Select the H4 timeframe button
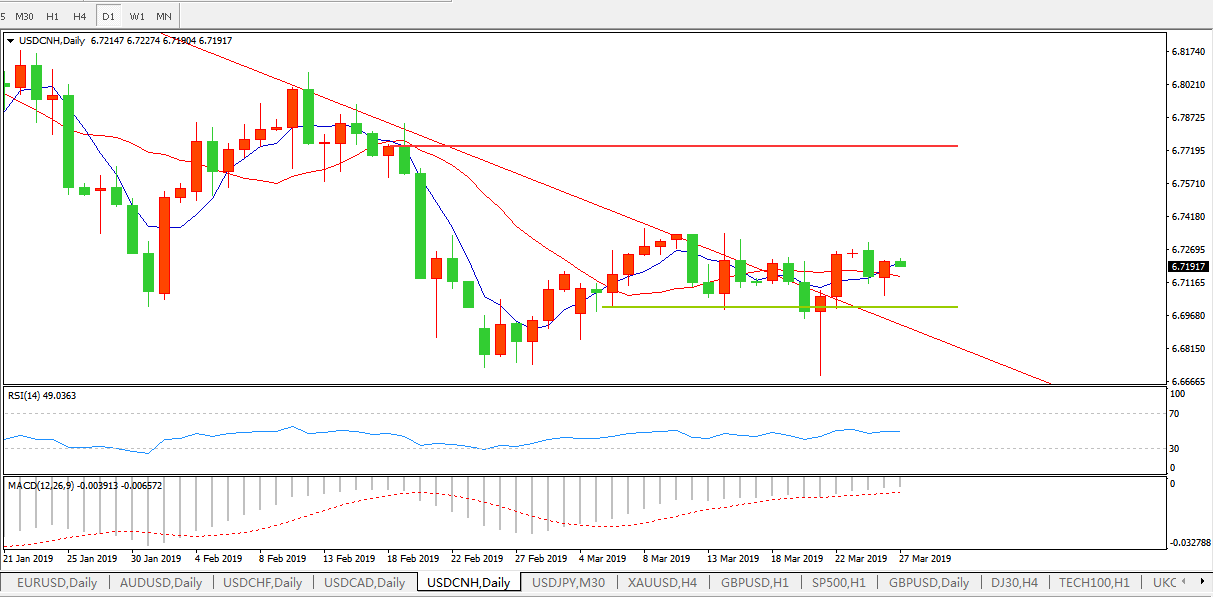1213x597 pixels. click(80, 17)
